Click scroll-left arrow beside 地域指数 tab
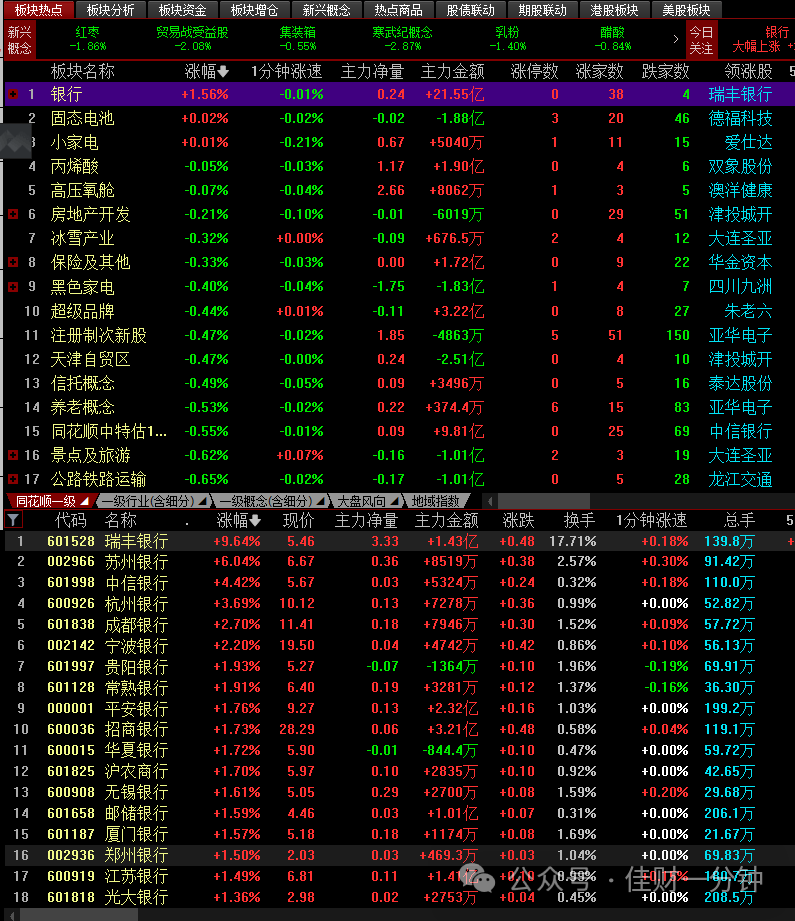This screenshot has width=795, height=921. click(490, 501)
